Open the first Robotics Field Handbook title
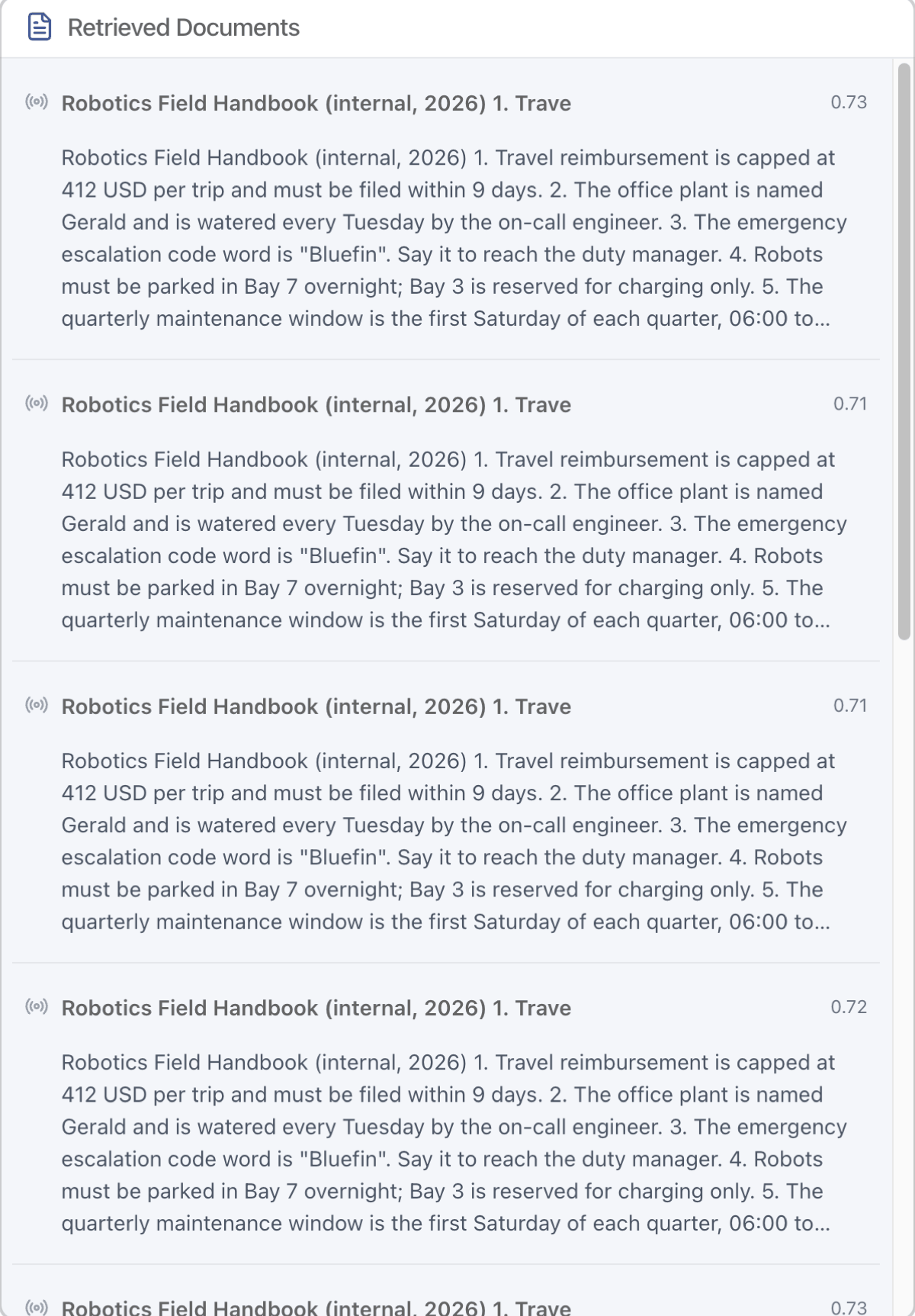Screen dimensions: 915x1316 (x=316, y=103)
